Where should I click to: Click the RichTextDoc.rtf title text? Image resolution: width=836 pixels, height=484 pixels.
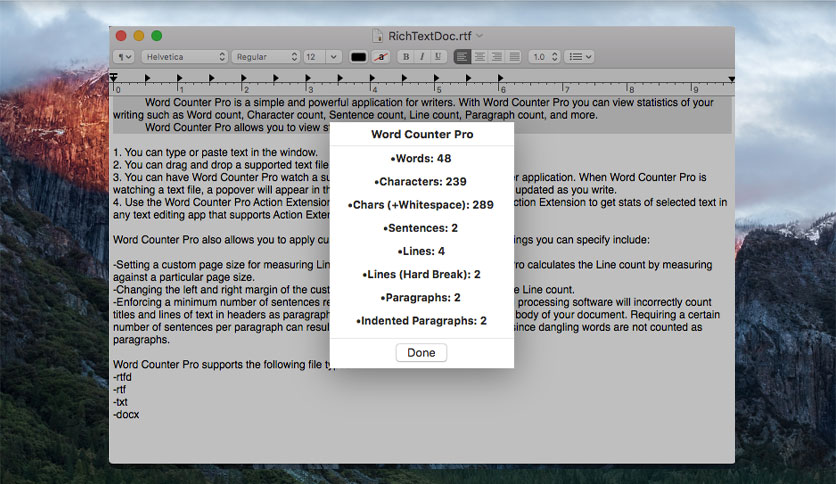pyautogui.click(x=430, y=36)
